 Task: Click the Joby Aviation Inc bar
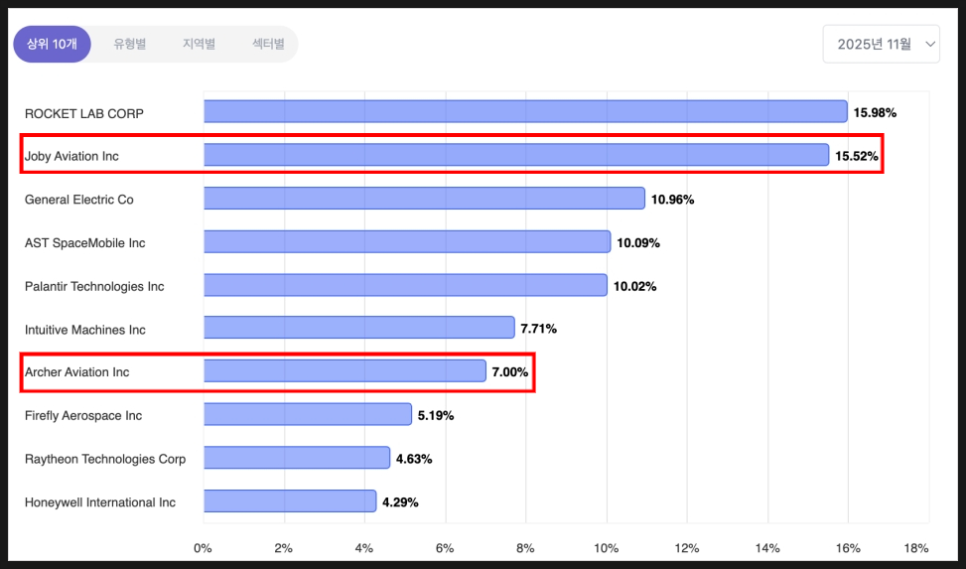[516, 155]
